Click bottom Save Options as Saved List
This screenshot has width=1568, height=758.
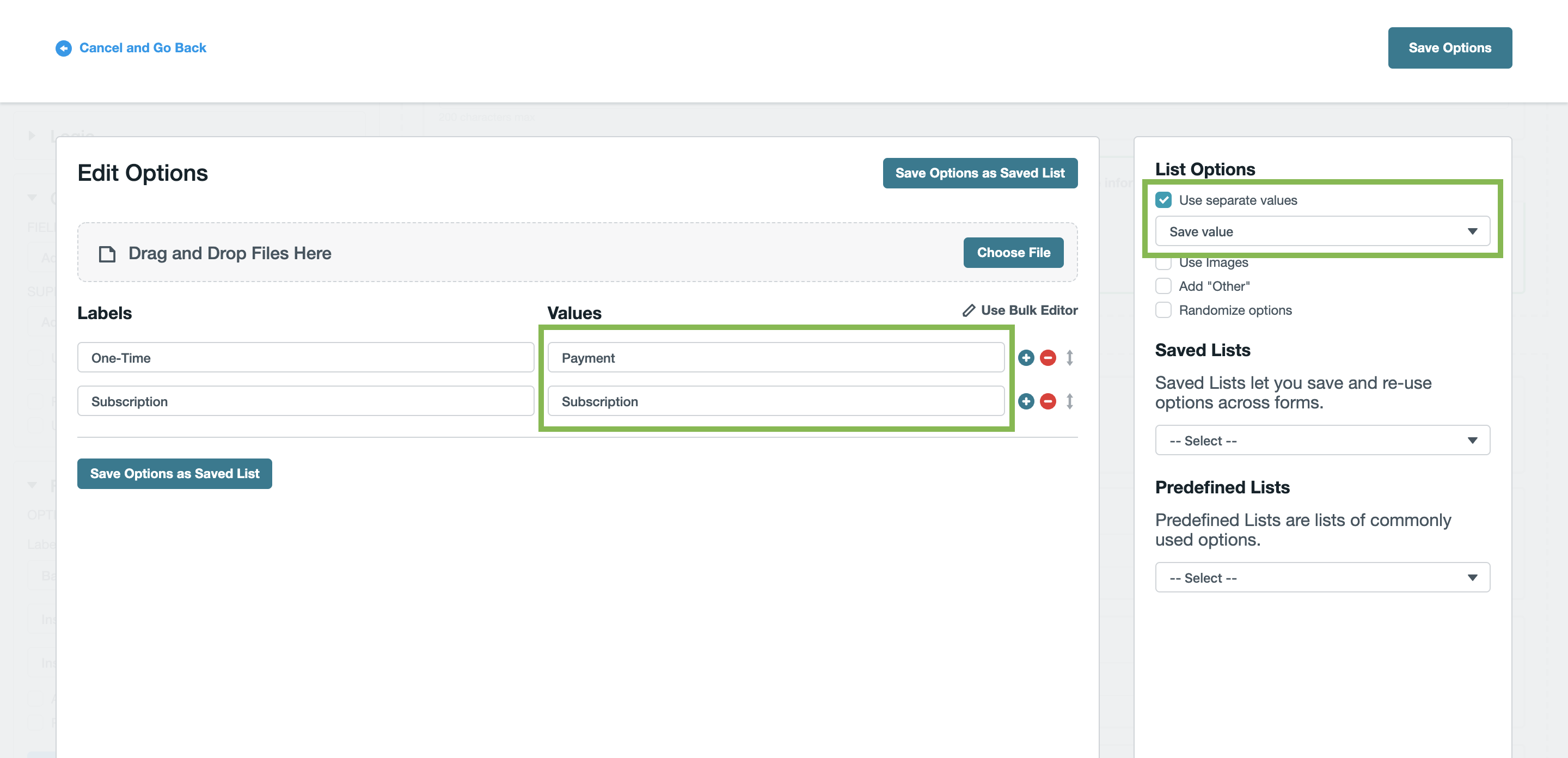pos(175,474)
